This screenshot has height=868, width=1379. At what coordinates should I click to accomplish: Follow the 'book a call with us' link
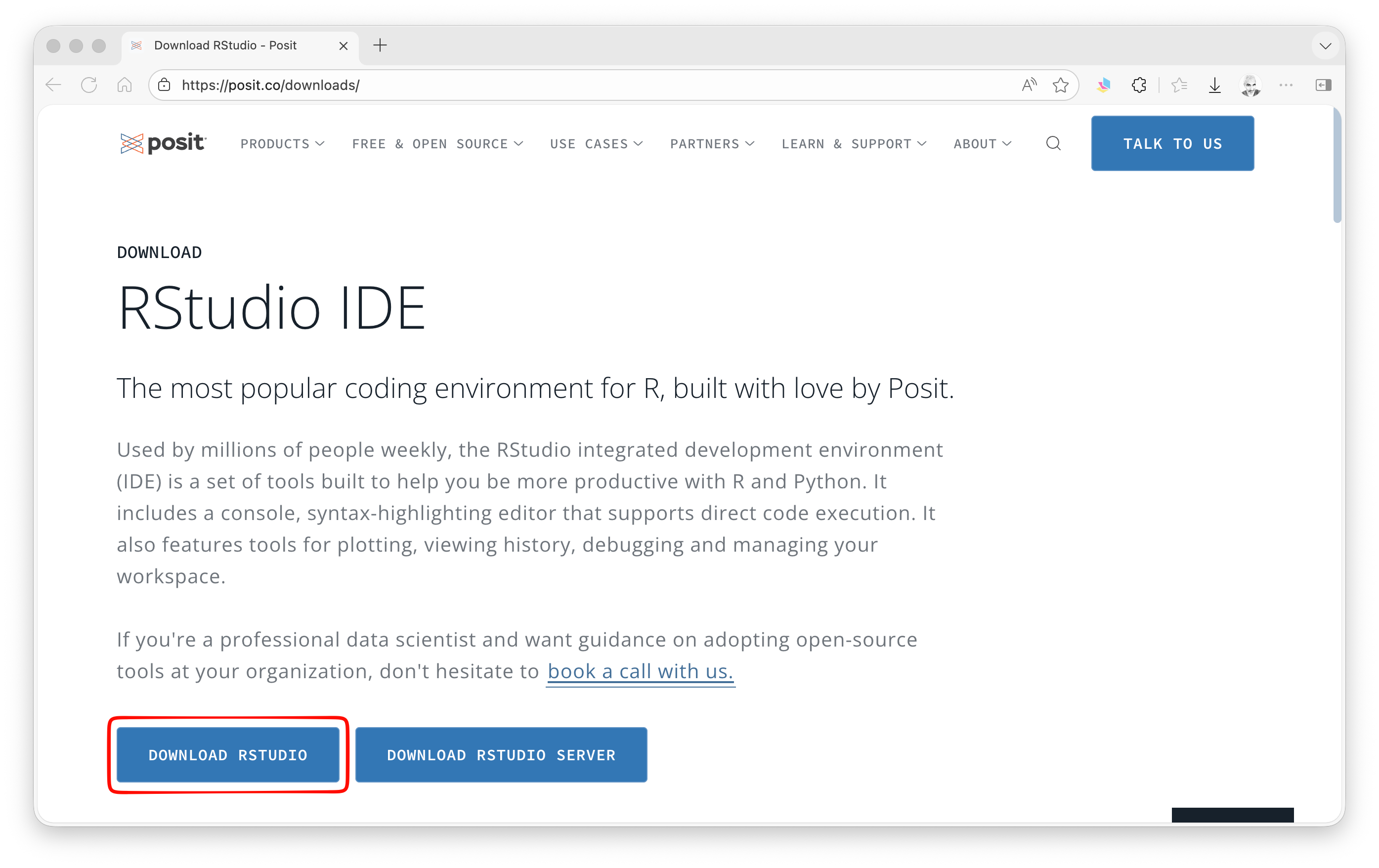(x=640, y=671)
